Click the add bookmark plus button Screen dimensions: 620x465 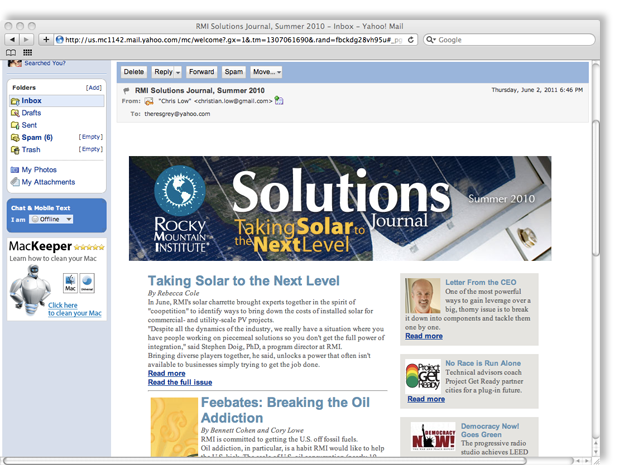click(45, 39)
